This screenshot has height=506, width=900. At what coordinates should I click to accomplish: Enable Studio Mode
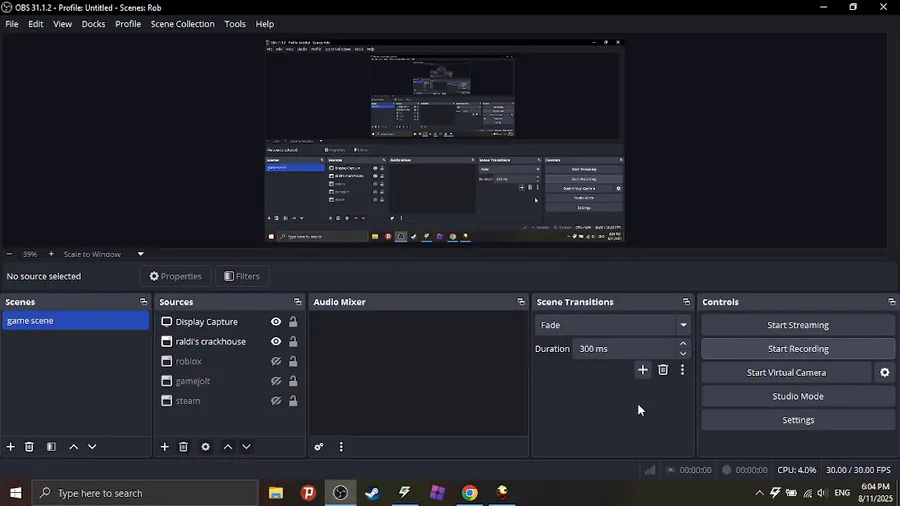click(x=798, y=396)
